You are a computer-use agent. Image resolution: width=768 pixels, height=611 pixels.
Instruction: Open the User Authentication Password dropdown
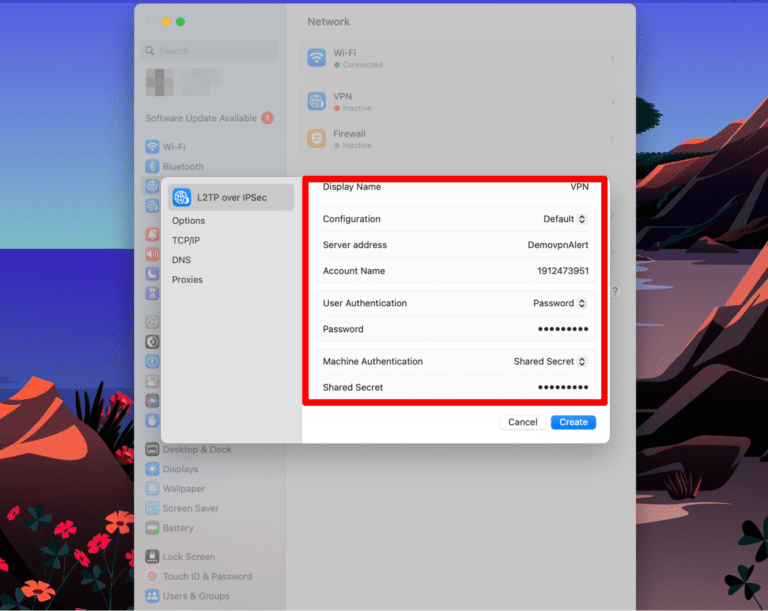[559, 303]
